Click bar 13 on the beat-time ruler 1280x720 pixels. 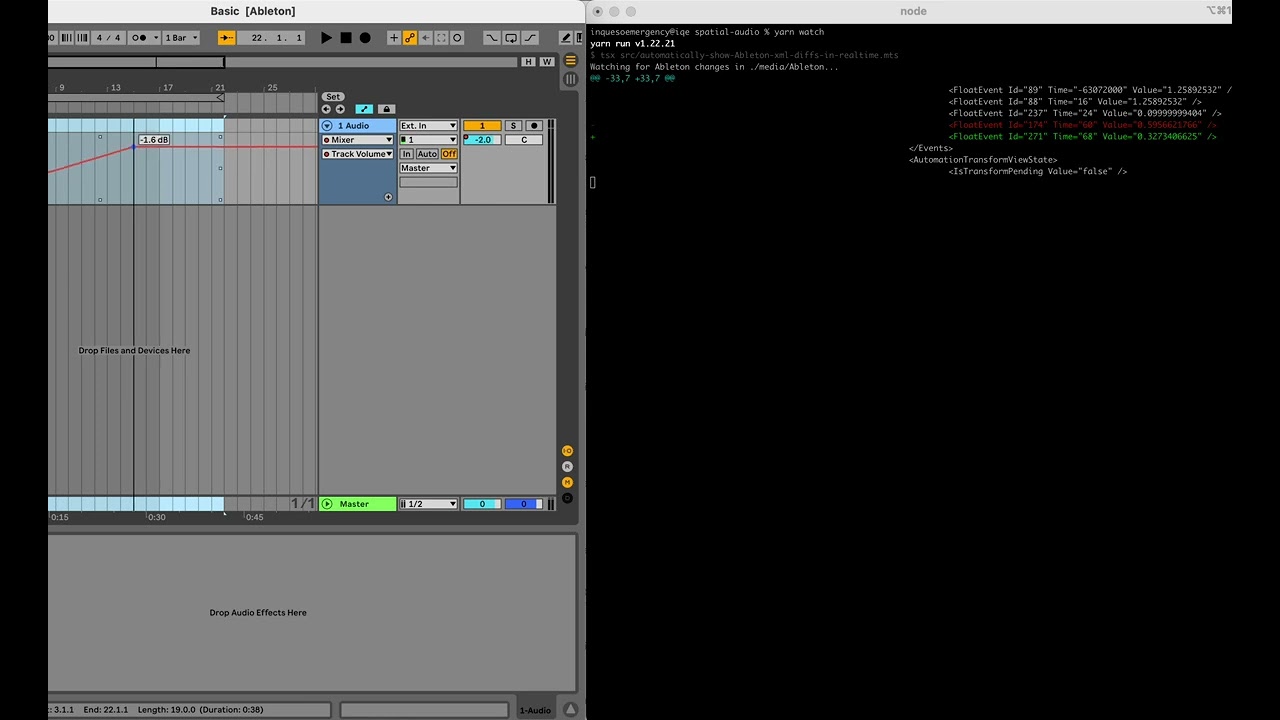pos(116,88)
